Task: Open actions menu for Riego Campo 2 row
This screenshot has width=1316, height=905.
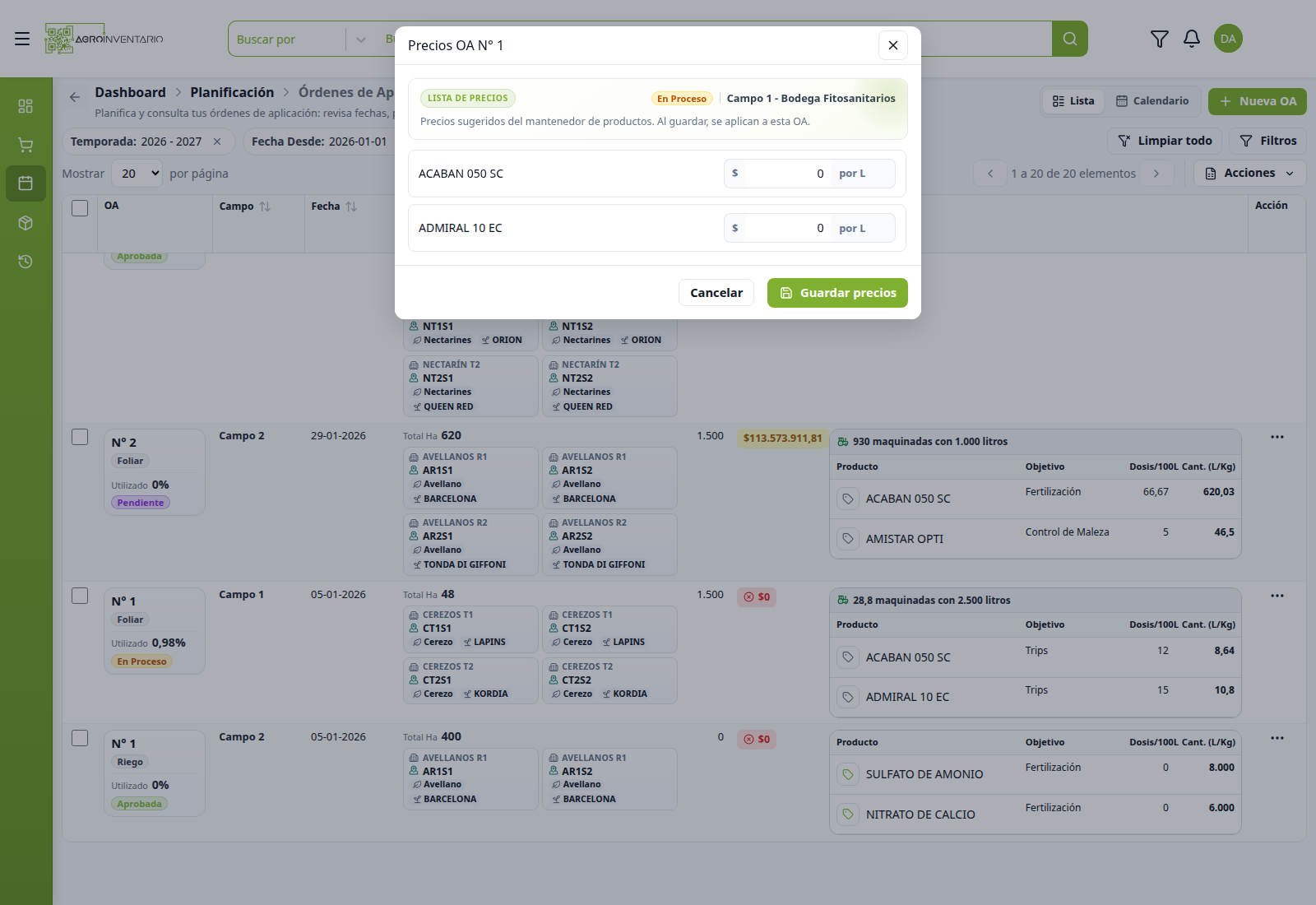Action: (x=1277, y=738)
